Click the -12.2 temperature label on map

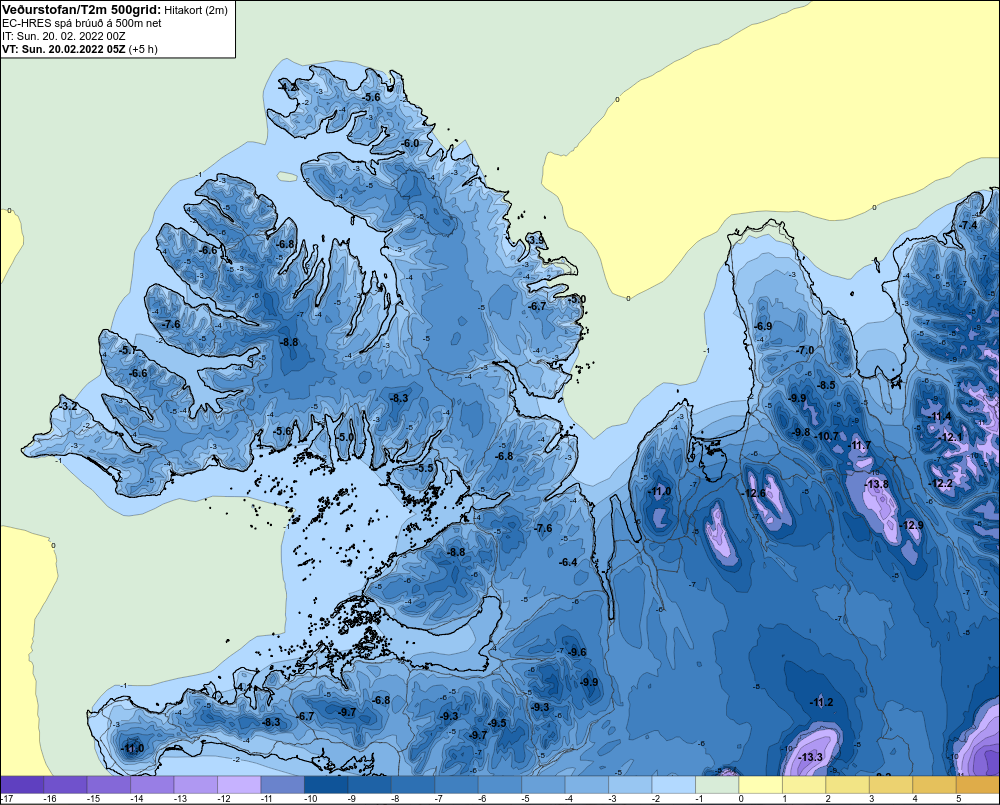coord(941,484)
